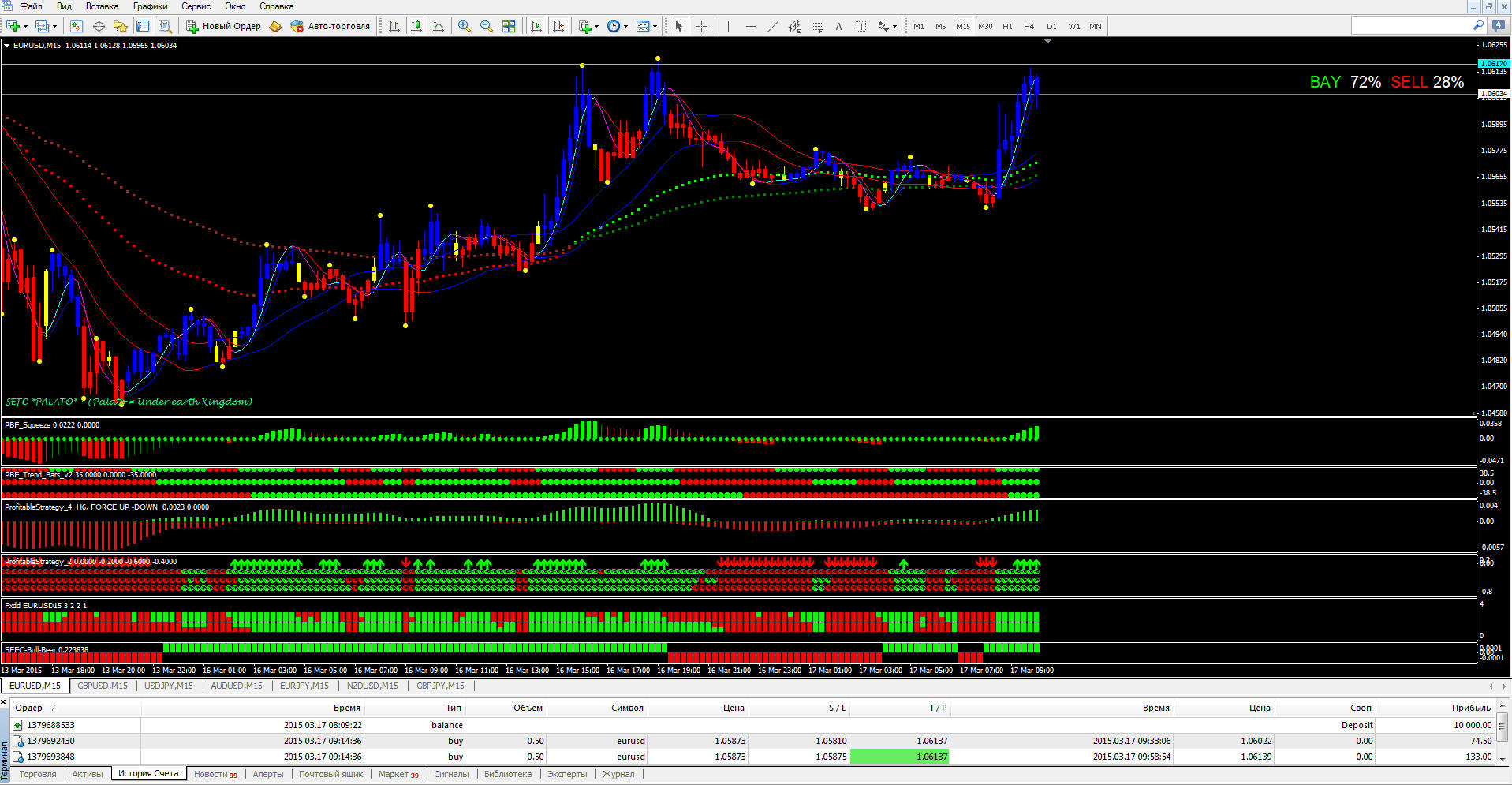Image resolution: width=1512 pixels, height=785 pixels.
Task: Select the text label T tool
Action: tap(861, 26)
